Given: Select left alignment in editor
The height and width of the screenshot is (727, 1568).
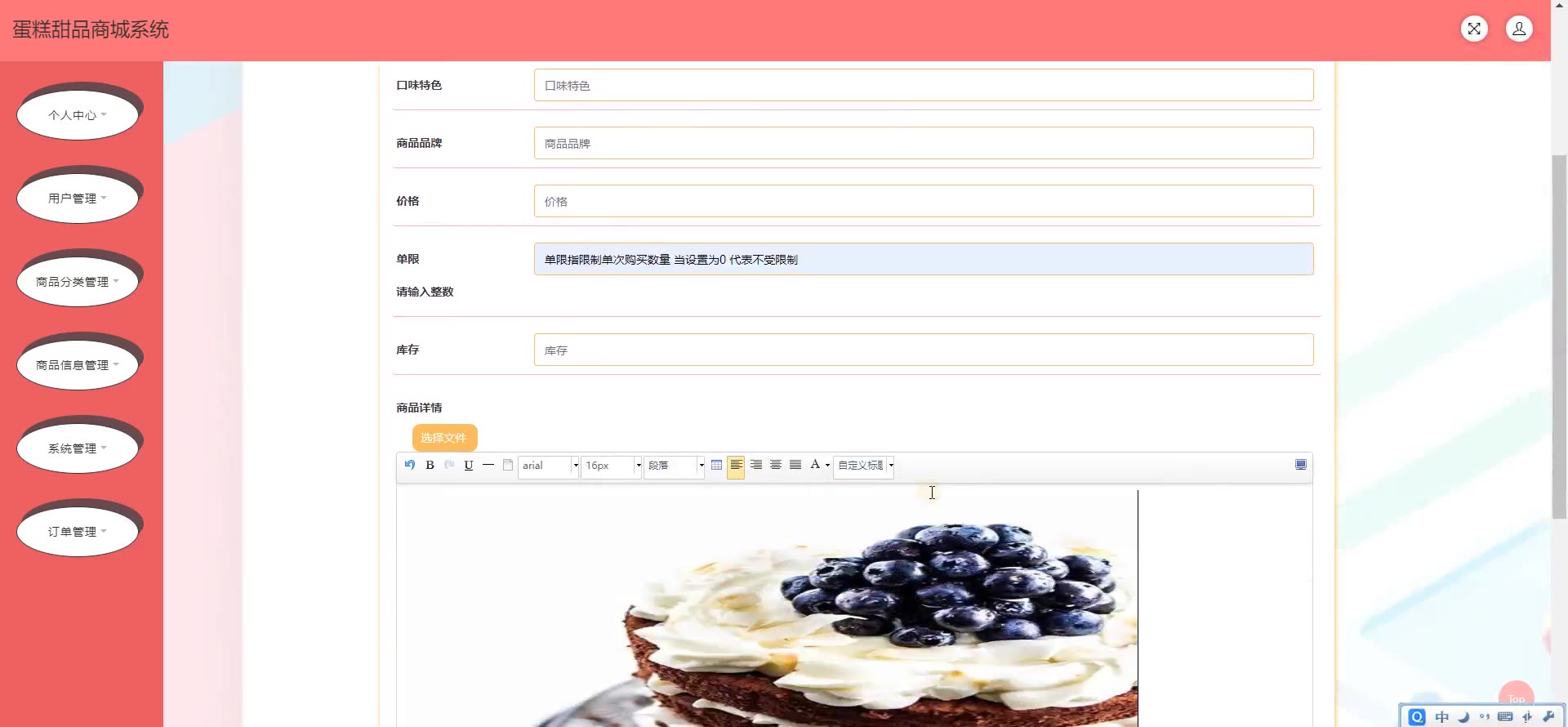Looking at the screenshot, I should (x=736, y=466).
